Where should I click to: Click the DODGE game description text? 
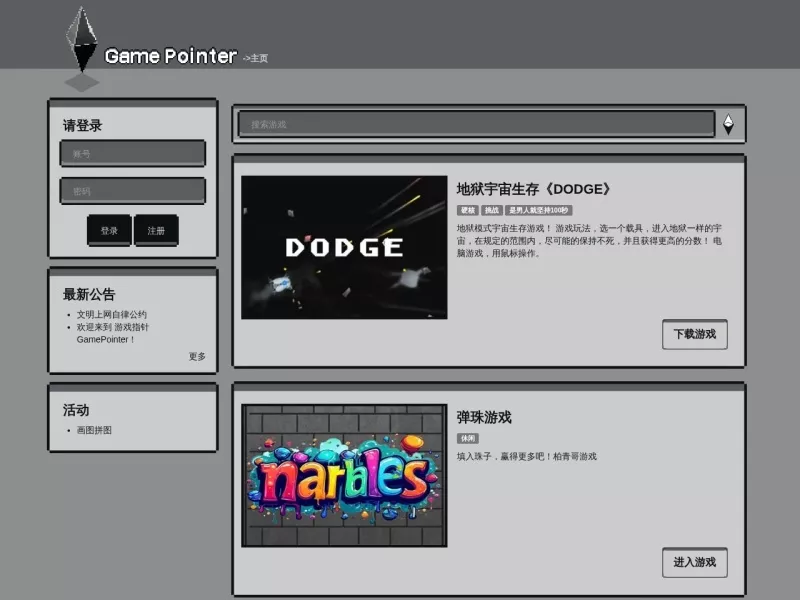click(x=589, y=240)
